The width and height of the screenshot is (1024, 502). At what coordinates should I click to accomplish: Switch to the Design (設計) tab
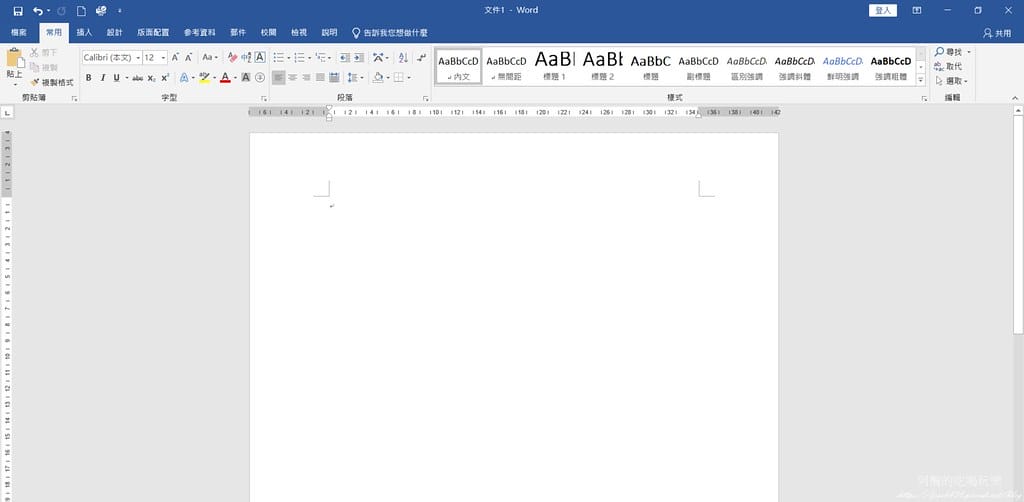pyautogui.click(x=114, y=33)
